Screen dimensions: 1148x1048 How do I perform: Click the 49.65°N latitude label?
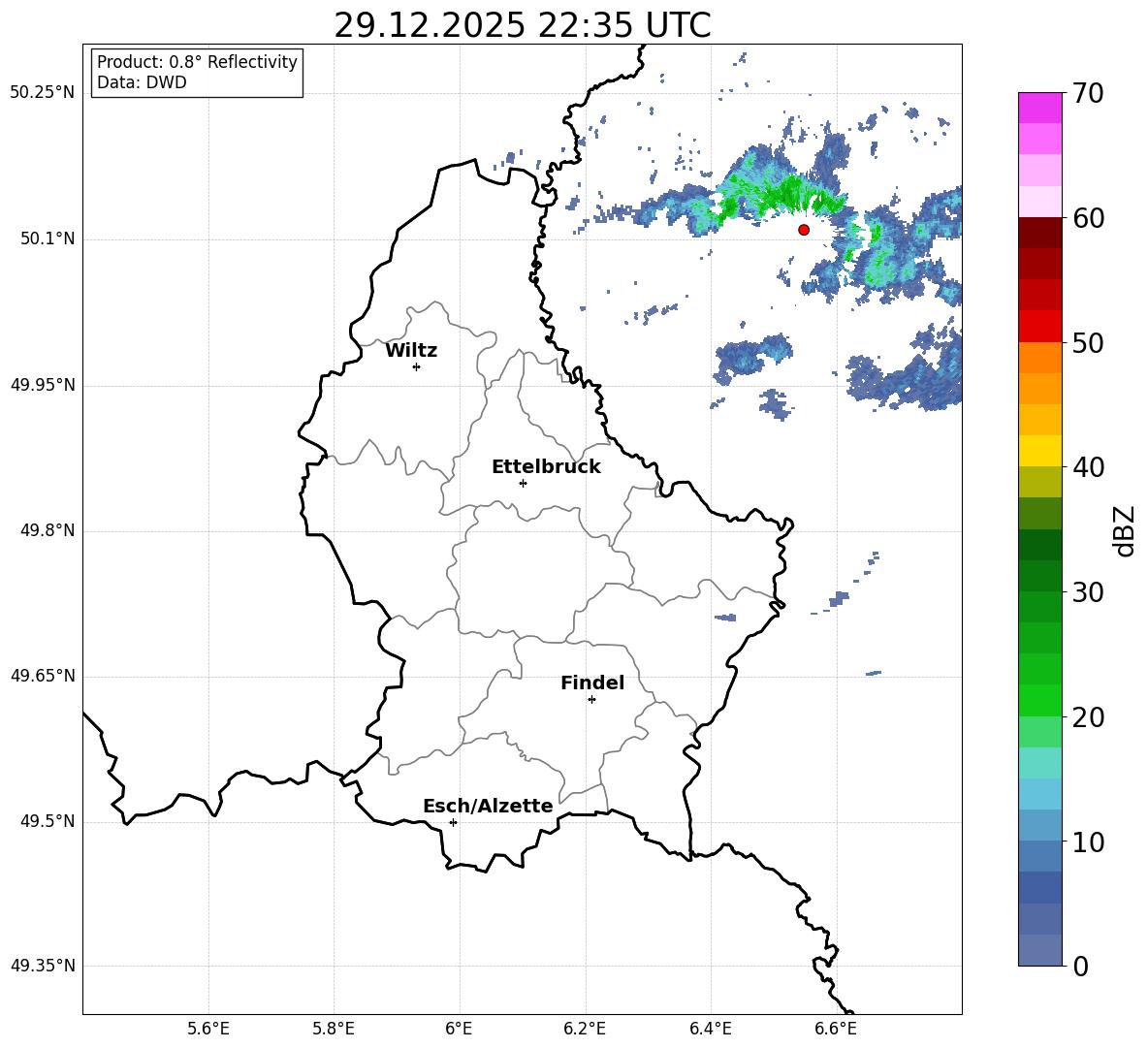[x=43, y=676]
